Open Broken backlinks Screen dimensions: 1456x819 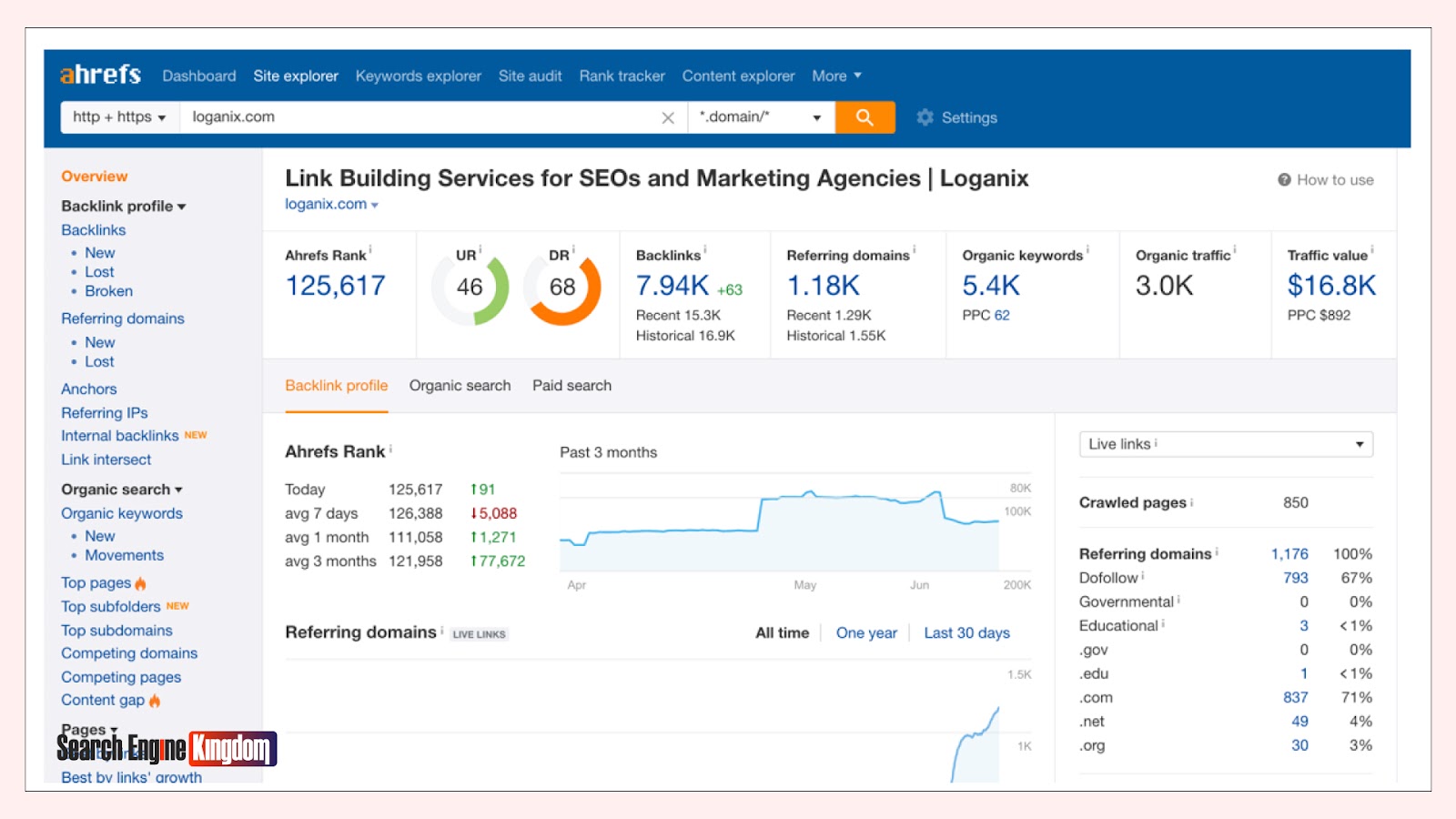pyautogui.click(x=109, y=291)
